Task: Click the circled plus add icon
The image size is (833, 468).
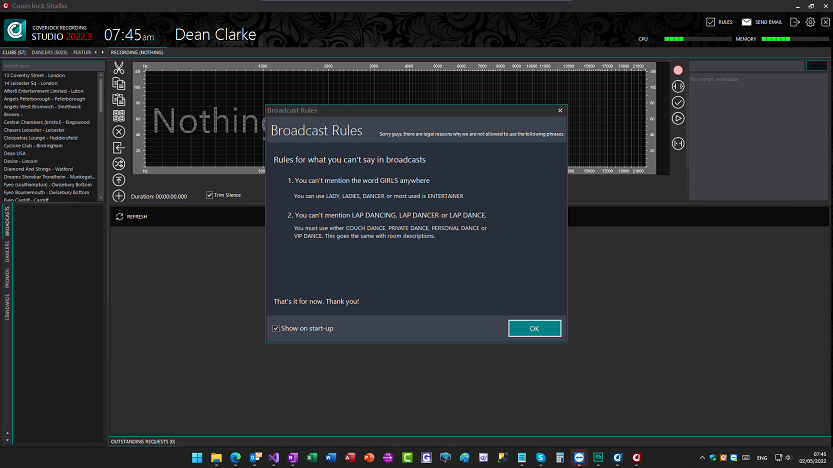Action: (118, 195)
